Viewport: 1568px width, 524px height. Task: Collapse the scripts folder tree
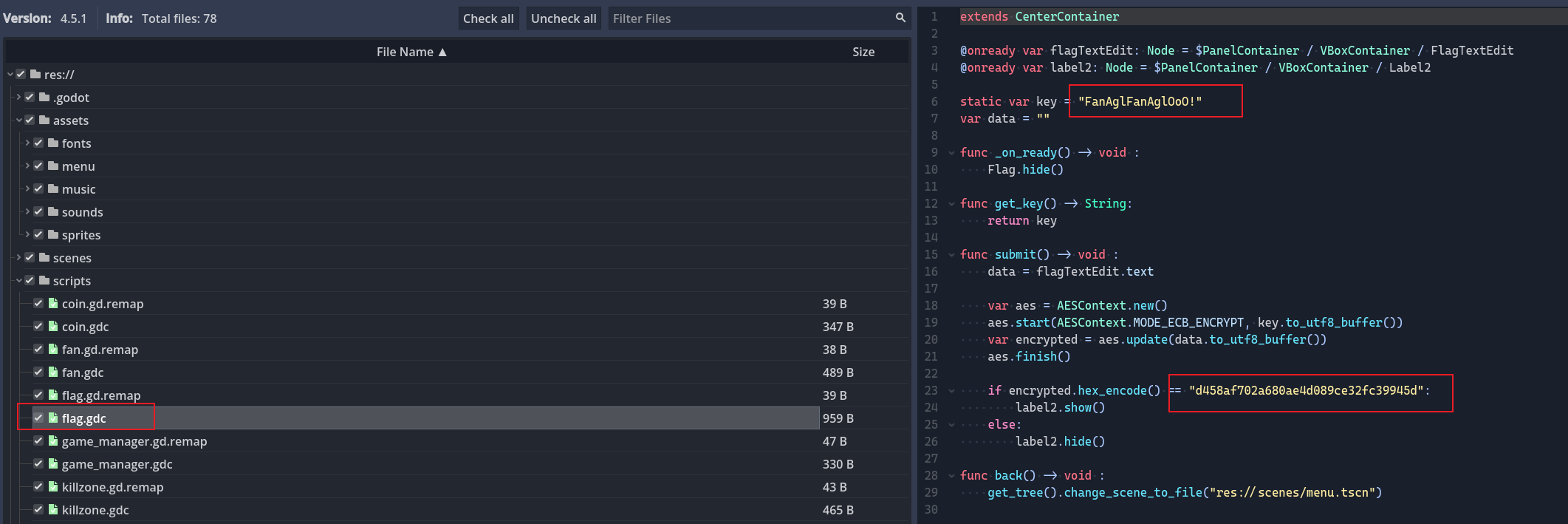(18, 280)
